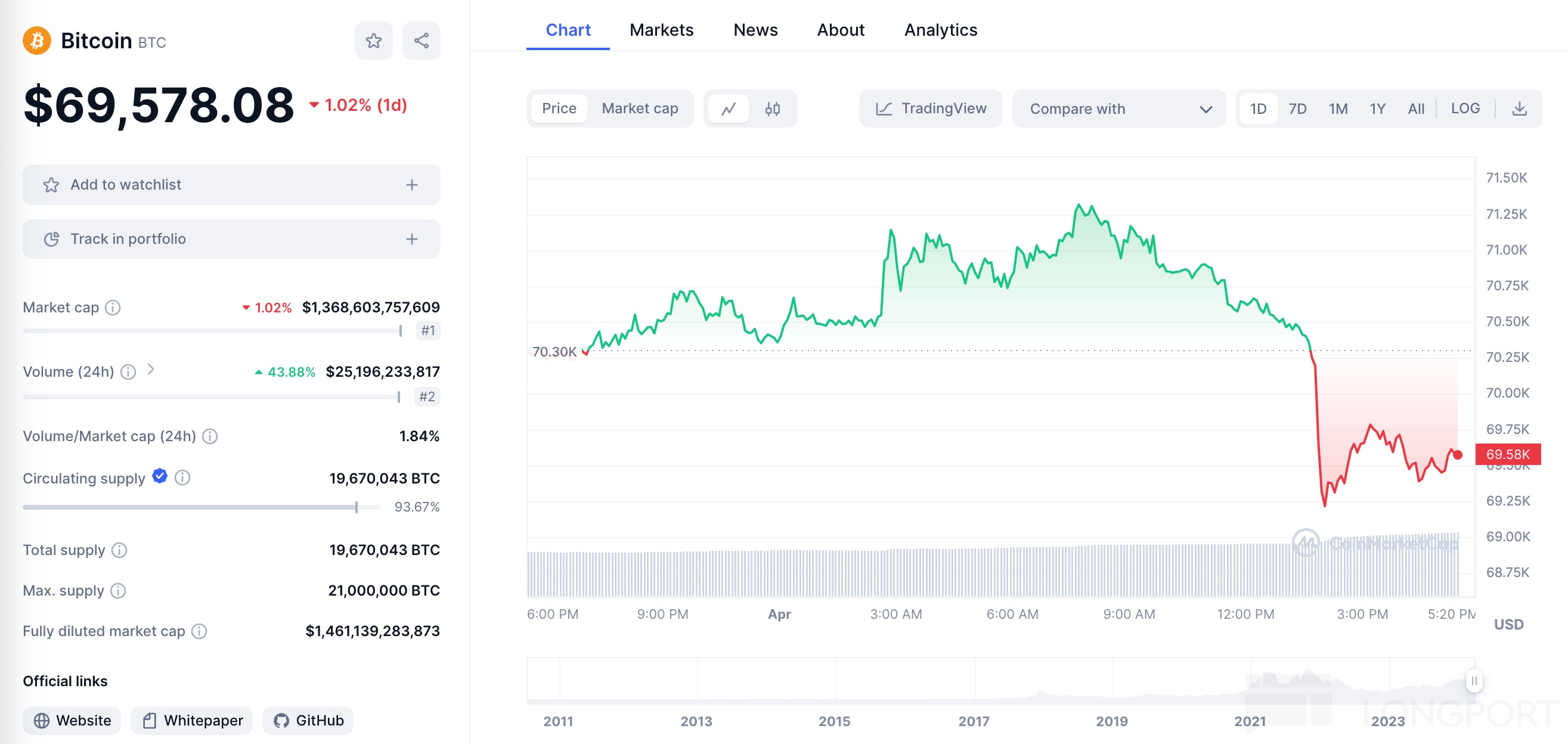Switch to candlestick chart icon
Screen dimensions: 1568x744
773,108
